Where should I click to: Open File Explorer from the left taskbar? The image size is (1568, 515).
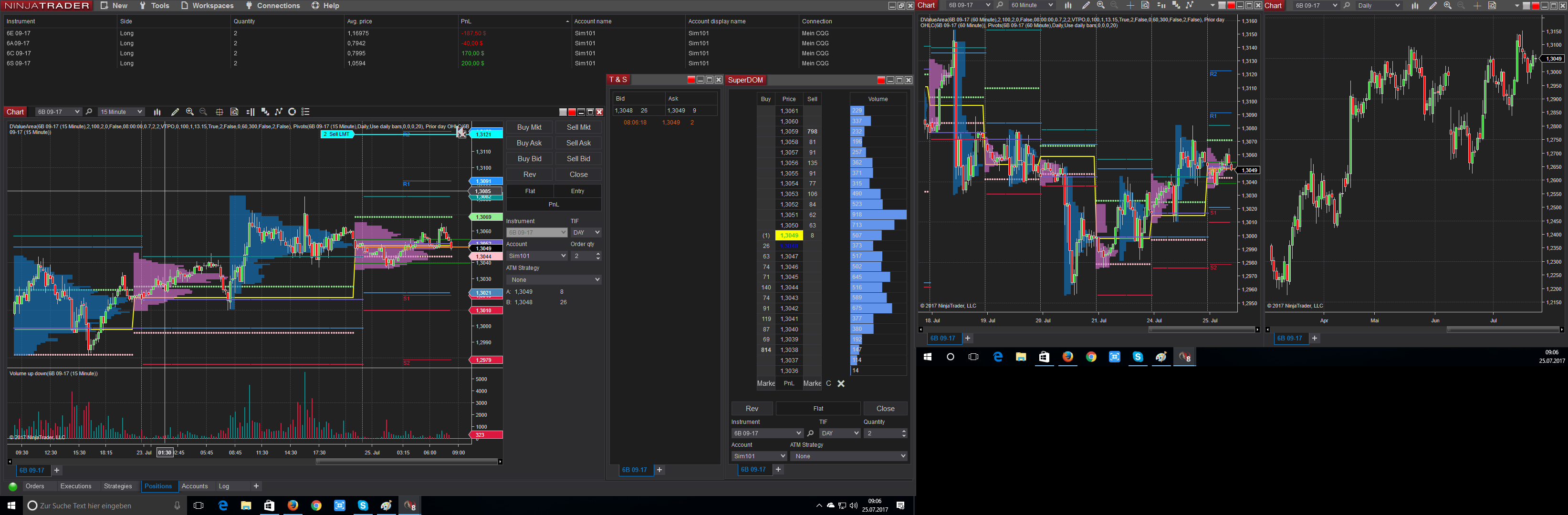click(x=246, y=505)
